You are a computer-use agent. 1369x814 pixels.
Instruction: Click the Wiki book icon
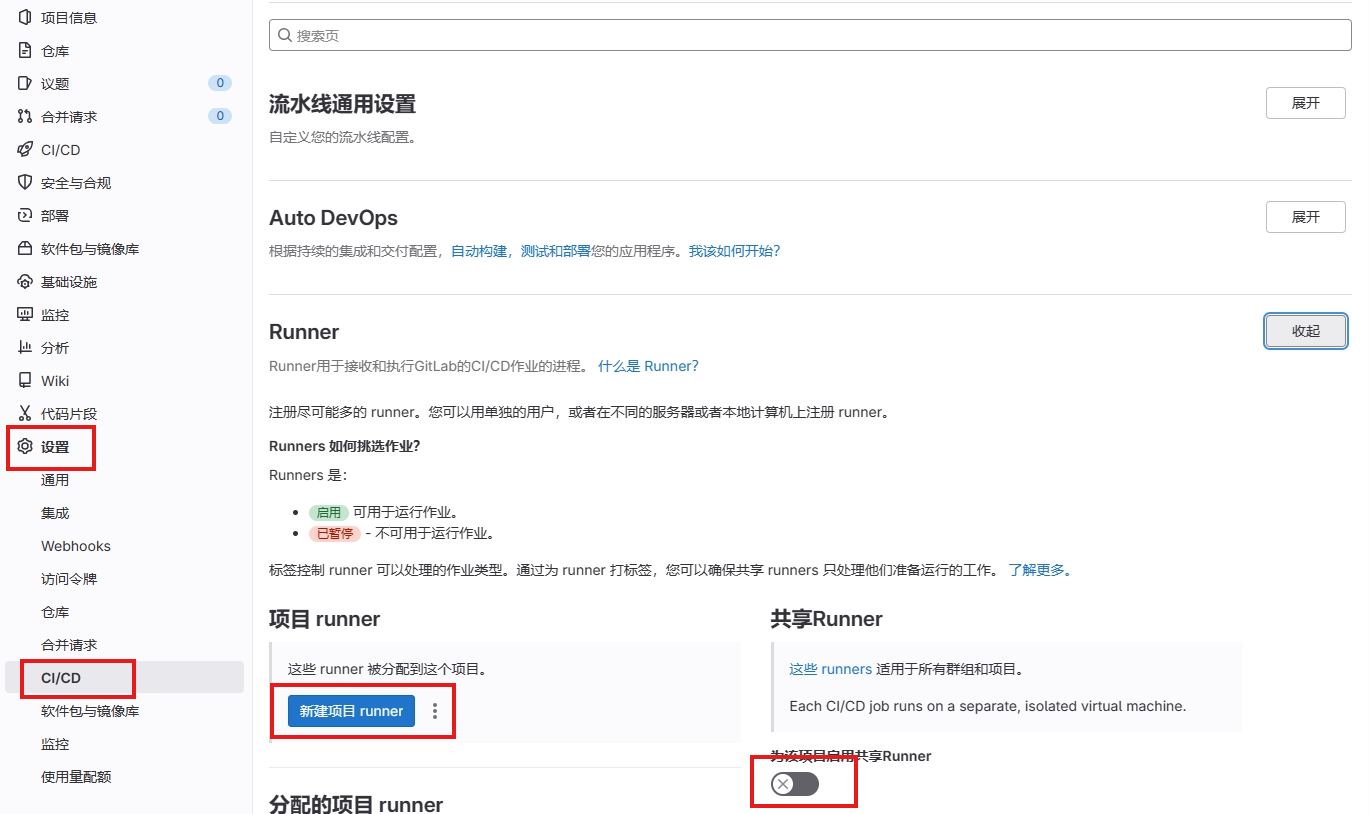pyautogui.click(x=25, y=381)
